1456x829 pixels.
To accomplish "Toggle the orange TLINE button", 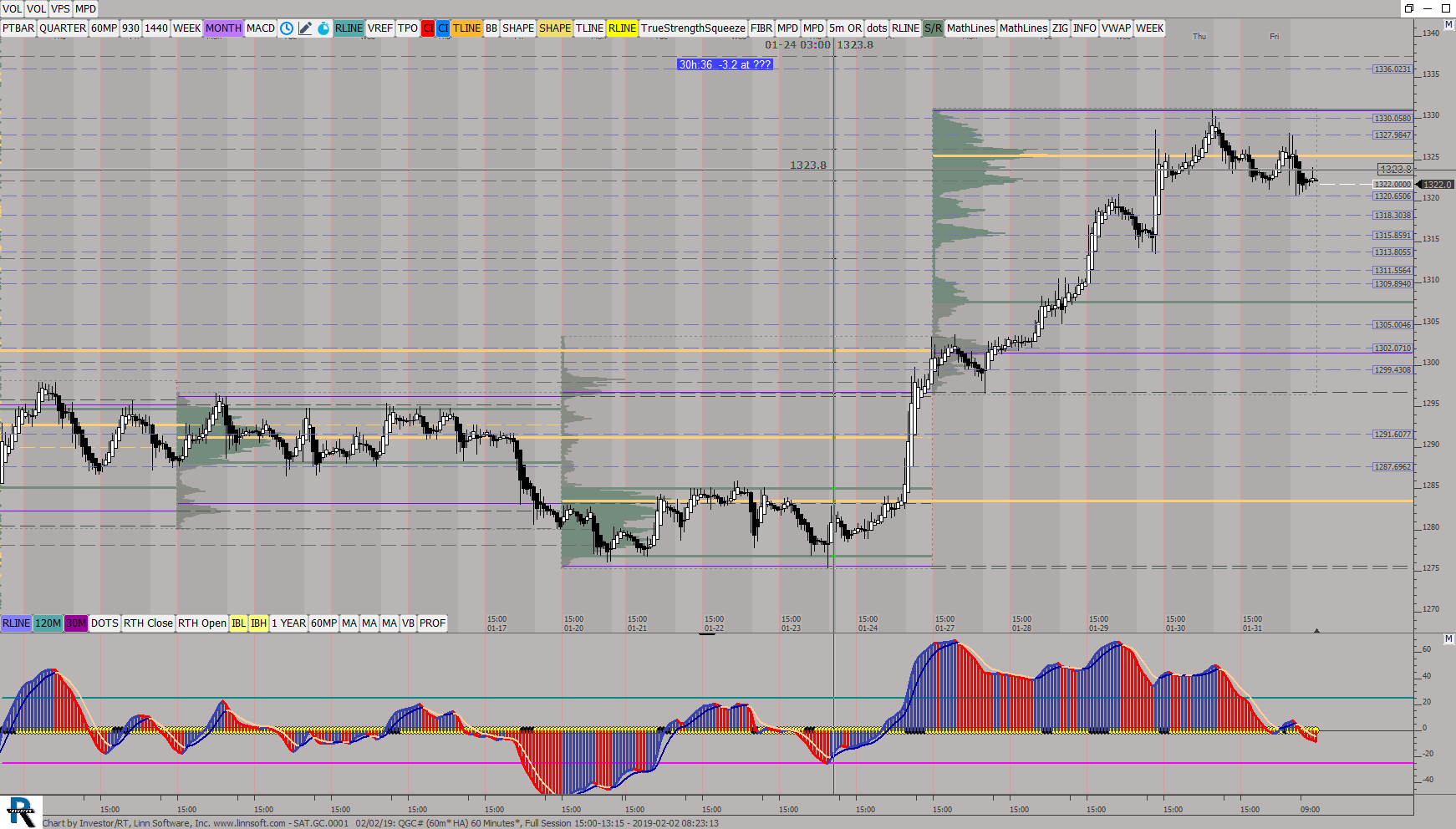I will coord(467,28).
